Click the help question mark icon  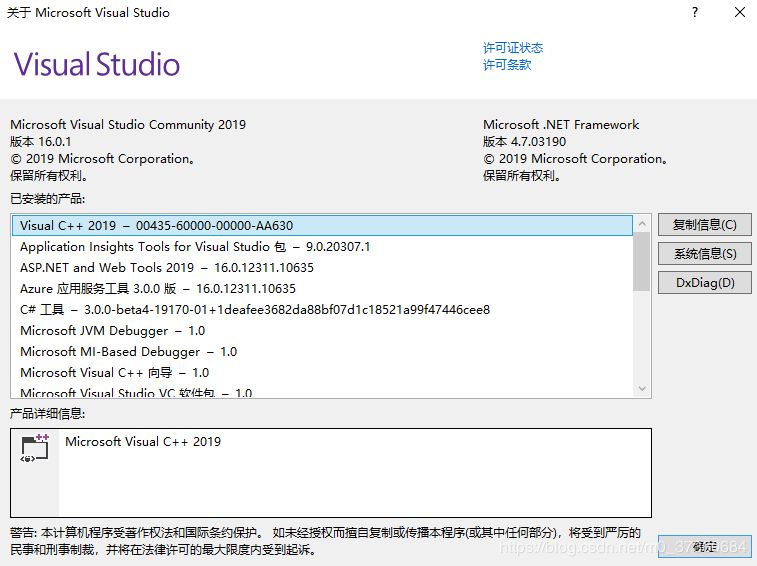click(x=694, y=13)
